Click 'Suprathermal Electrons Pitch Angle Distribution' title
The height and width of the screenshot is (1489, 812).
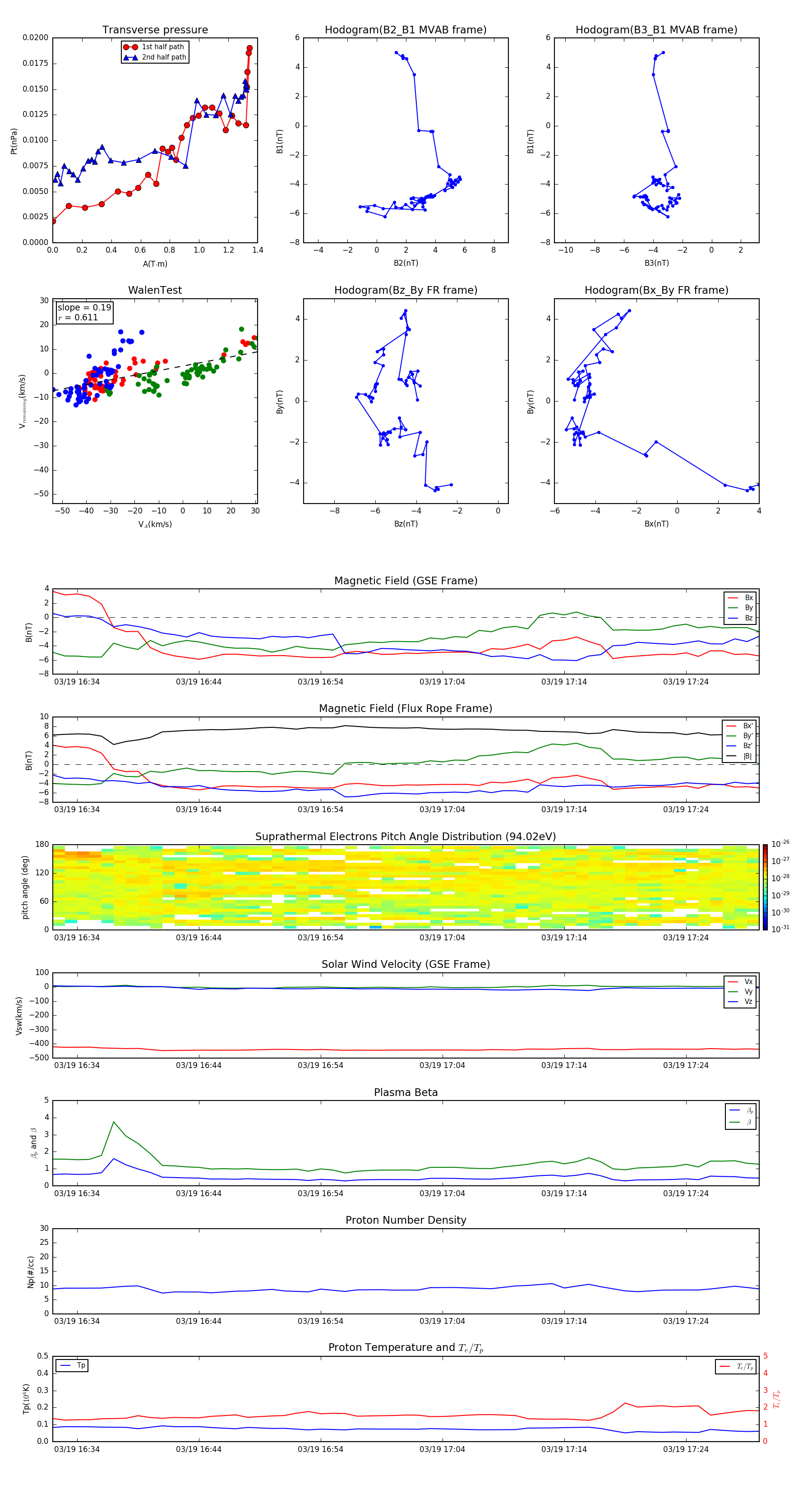[406, 837]
